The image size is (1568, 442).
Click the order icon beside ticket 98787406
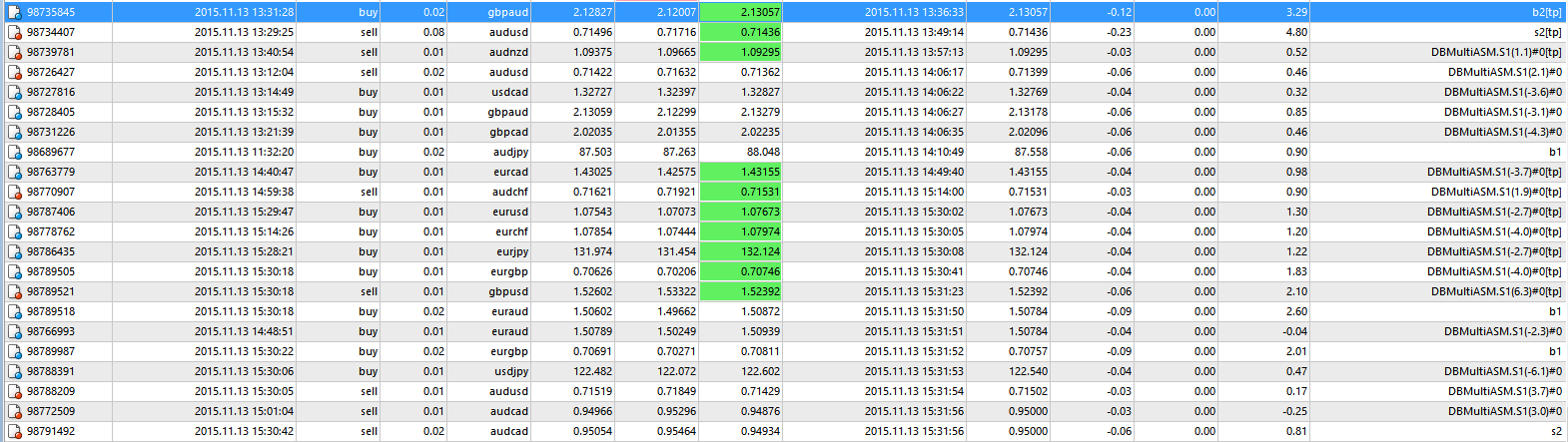tap(15, 212)
